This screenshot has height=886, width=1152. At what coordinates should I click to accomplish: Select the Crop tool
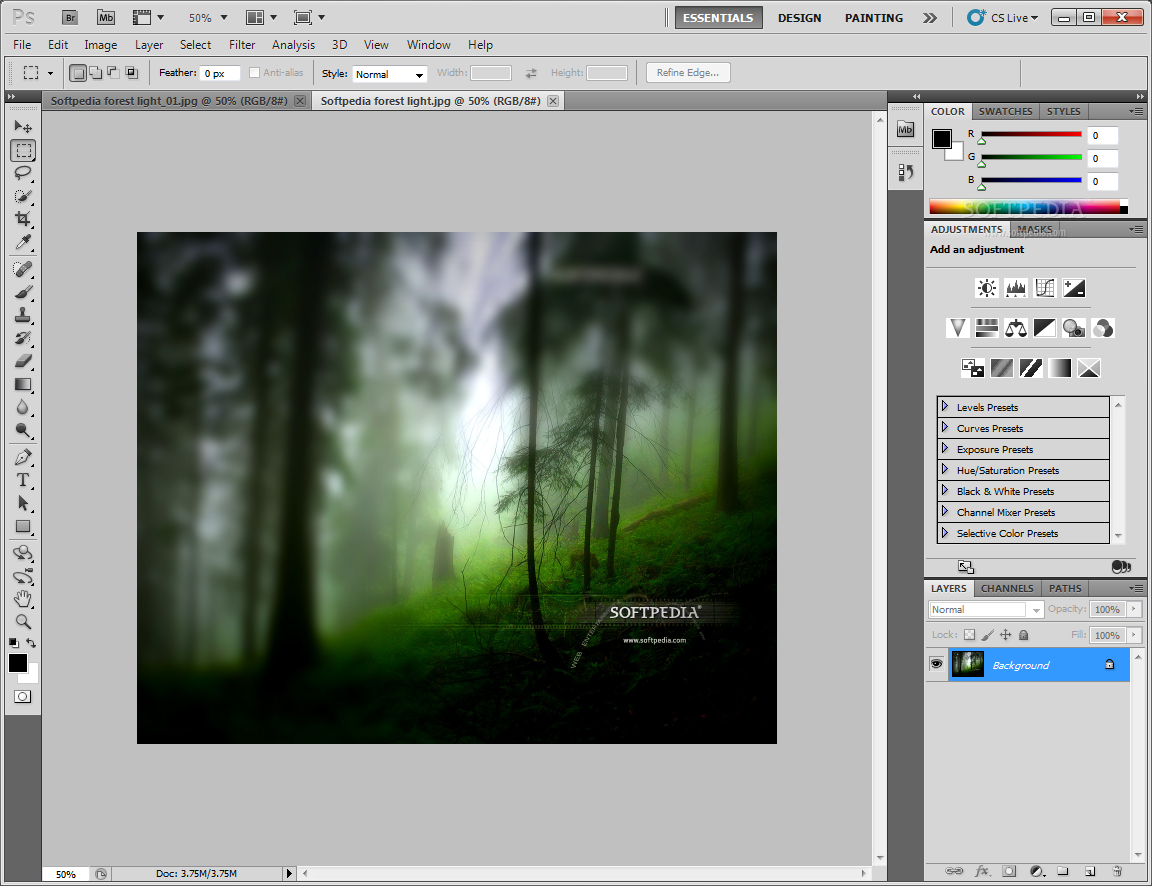[23, 219]
